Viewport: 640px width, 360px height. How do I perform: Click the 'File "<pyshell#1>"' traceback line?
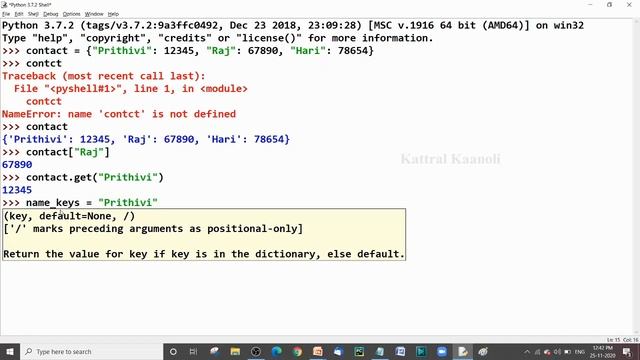pos(131,89)
